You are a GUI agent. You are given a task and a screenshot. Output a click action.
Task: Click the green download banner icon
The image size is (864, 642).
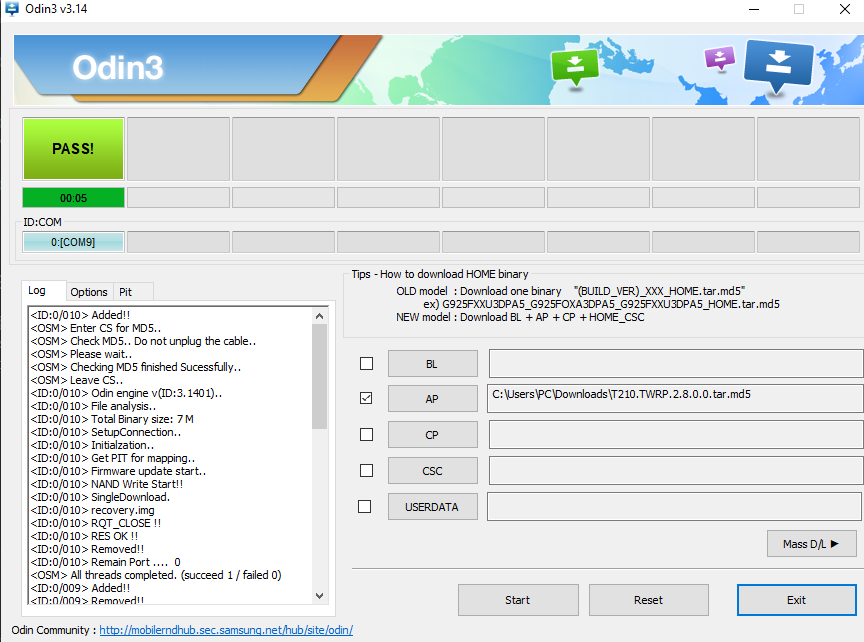(575, 68)
